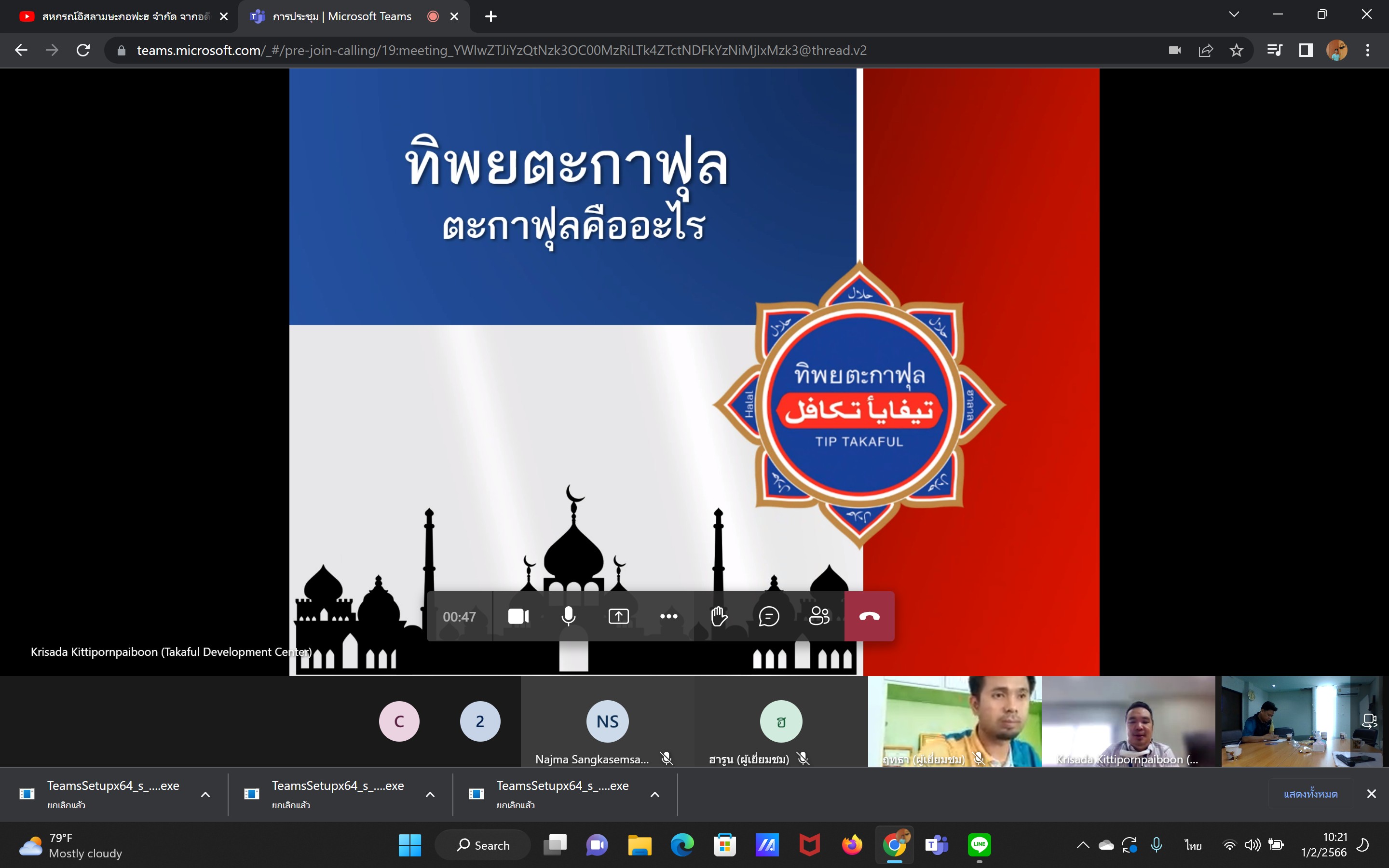
Task: Open Microsoft Teams app on taskbar
Action: pyautogui.click(x=937, y=845)
